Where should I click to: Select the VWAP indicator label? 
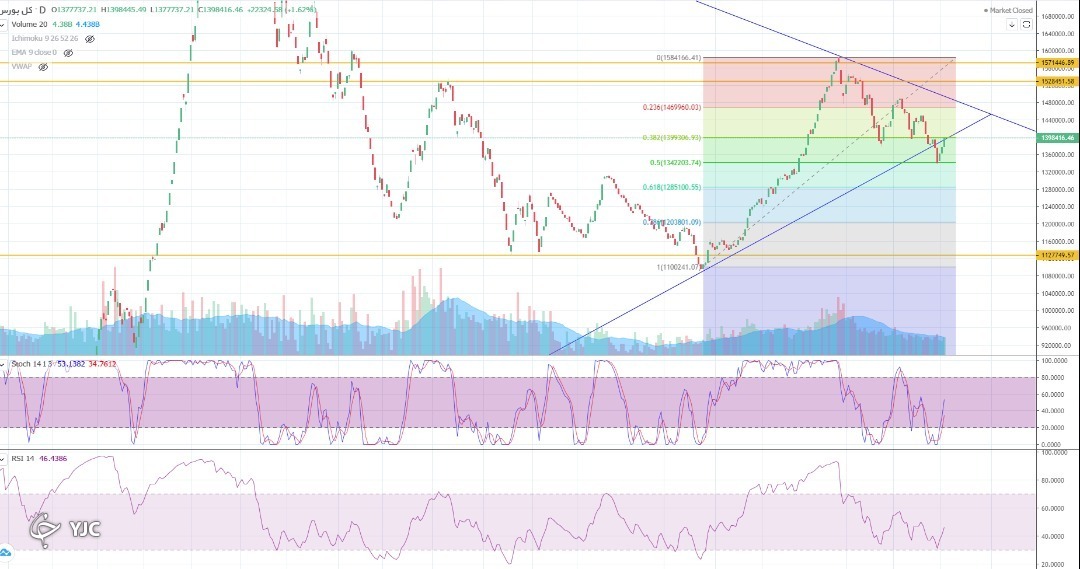coord(21,67)
